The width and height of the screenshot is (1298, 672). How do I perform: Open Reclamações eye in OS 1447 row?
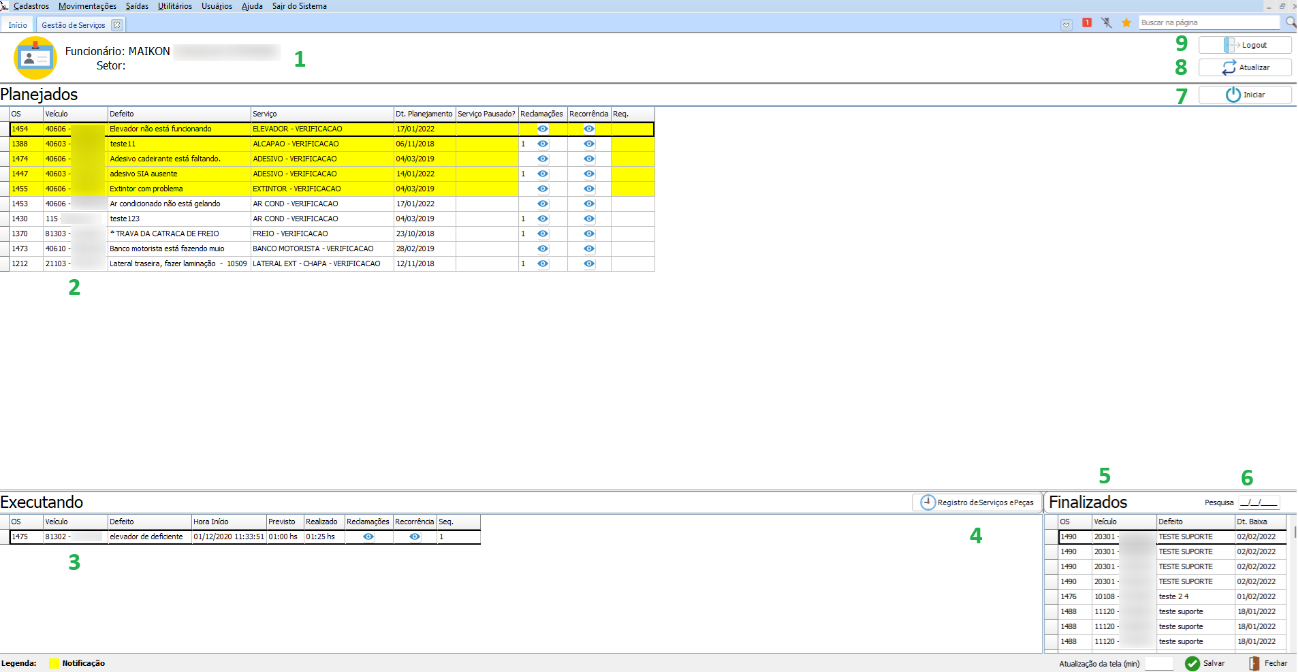(x=543, y=174)
